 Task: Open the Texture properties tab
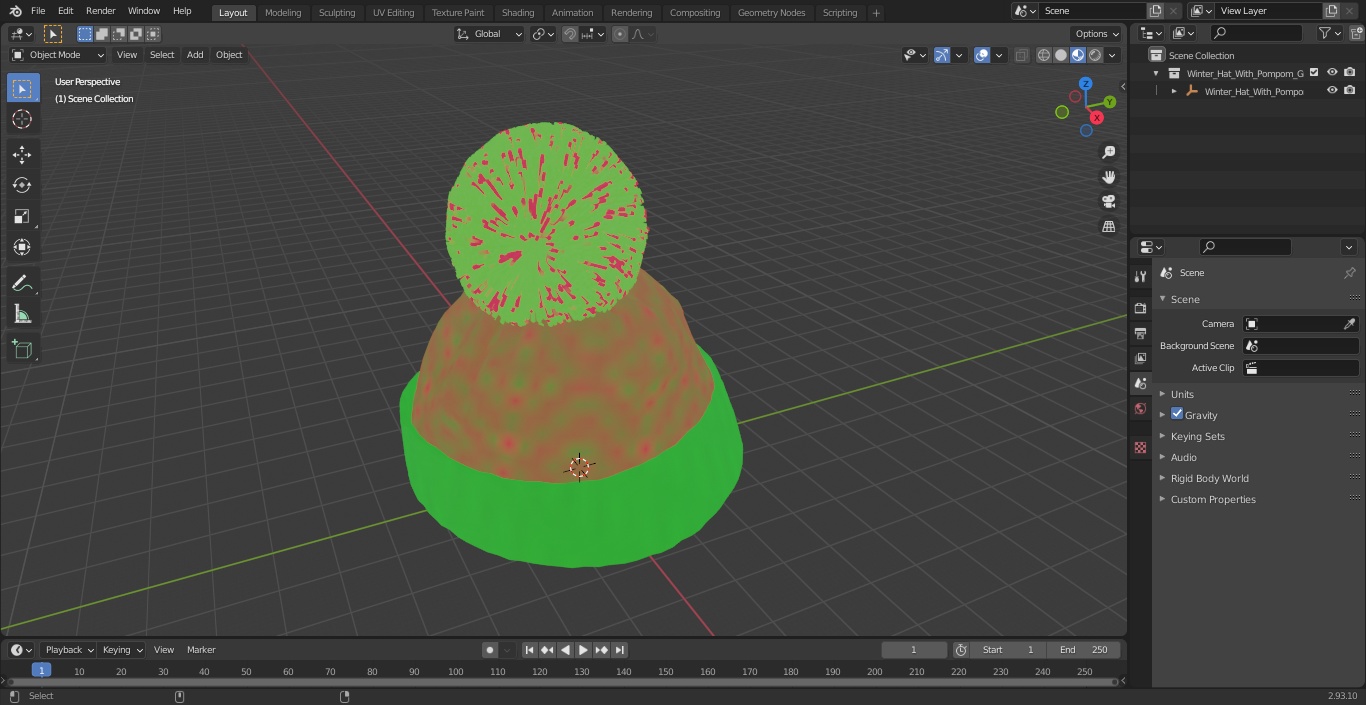(1140, 447)
